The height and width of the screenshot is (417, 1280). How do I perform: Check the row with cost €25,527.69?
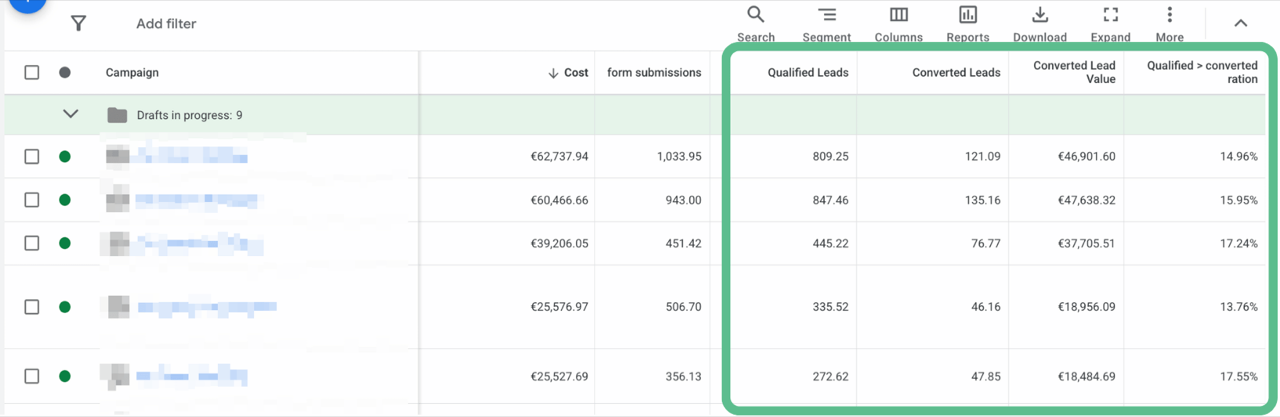(x=32, y=377)
